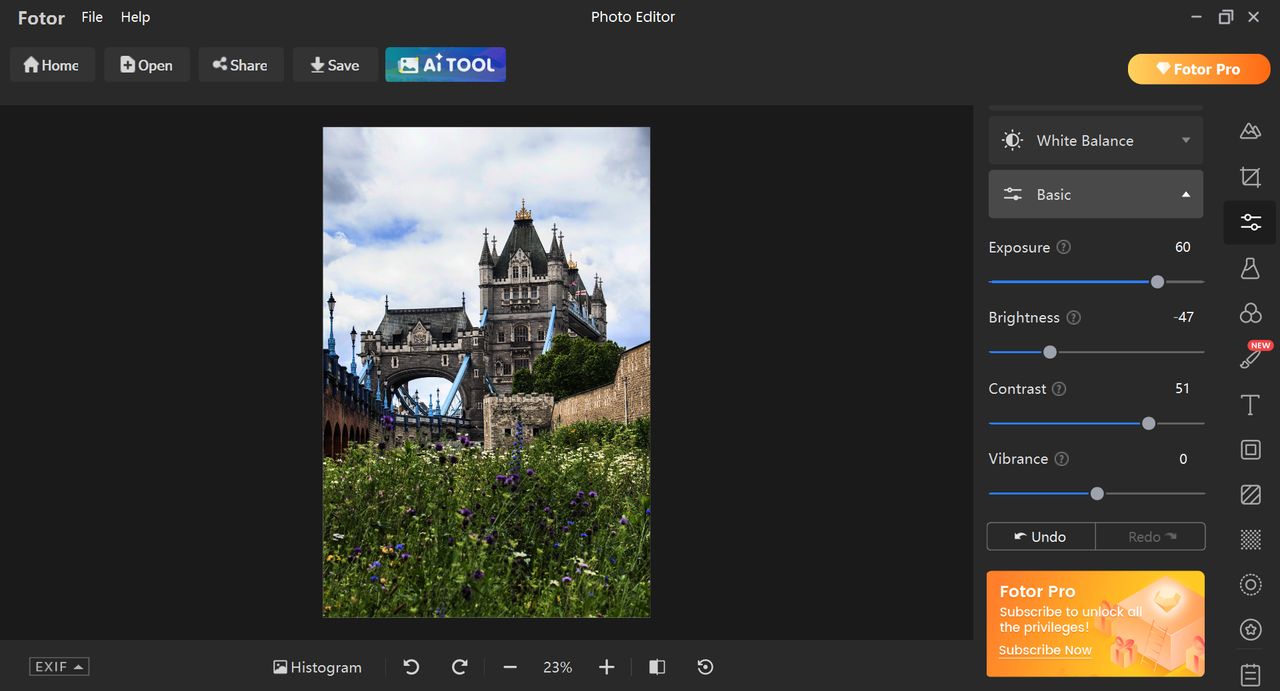Open the clipboard icon at sidebar bottom
The width and height of the screenshot is (1280, 691).
1250,675
